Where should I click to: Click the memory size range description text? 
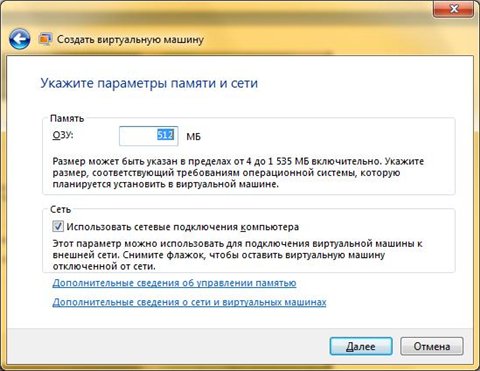[x=238, y=173]
